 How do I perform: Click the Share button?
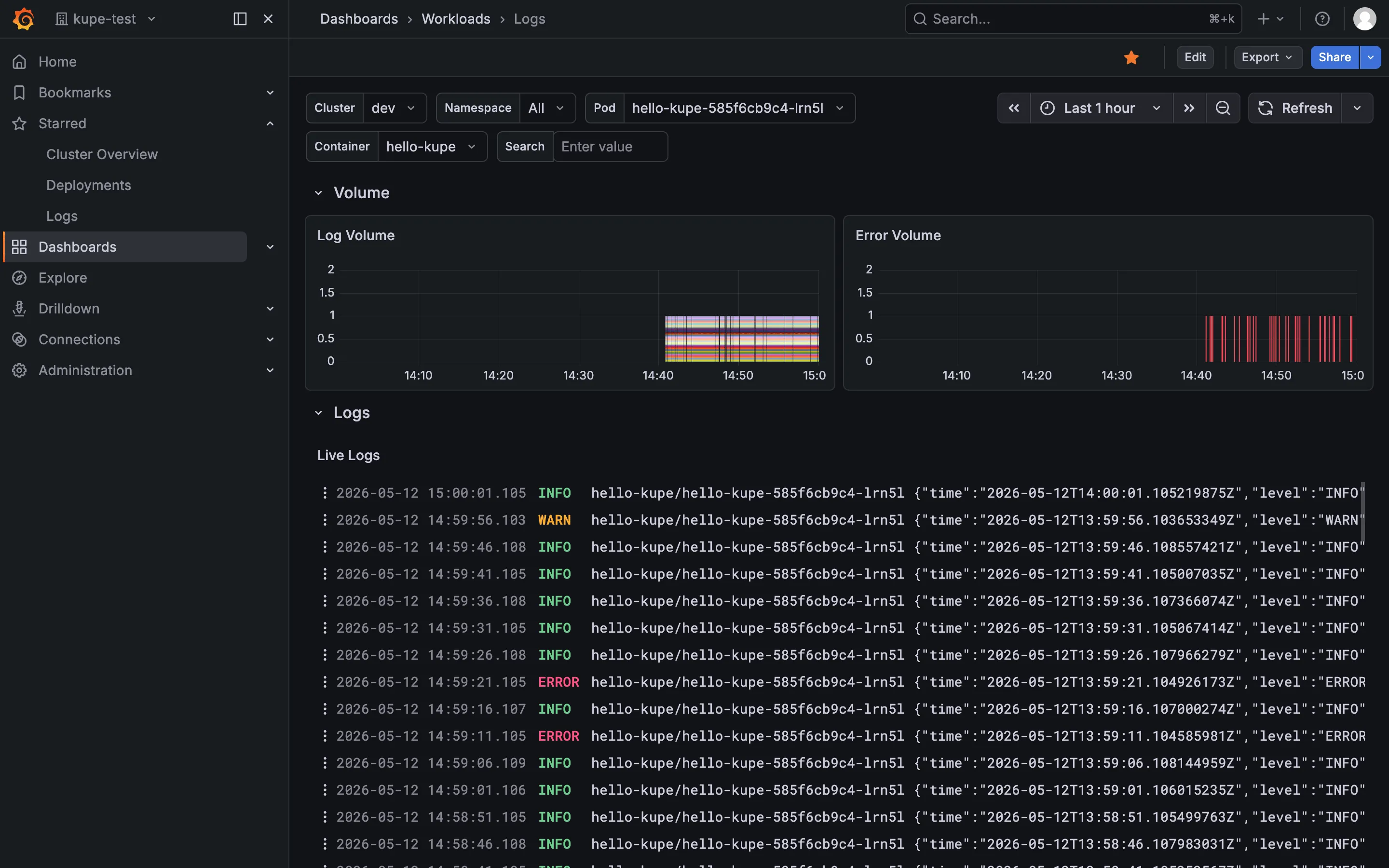(x=1335, y=57)
